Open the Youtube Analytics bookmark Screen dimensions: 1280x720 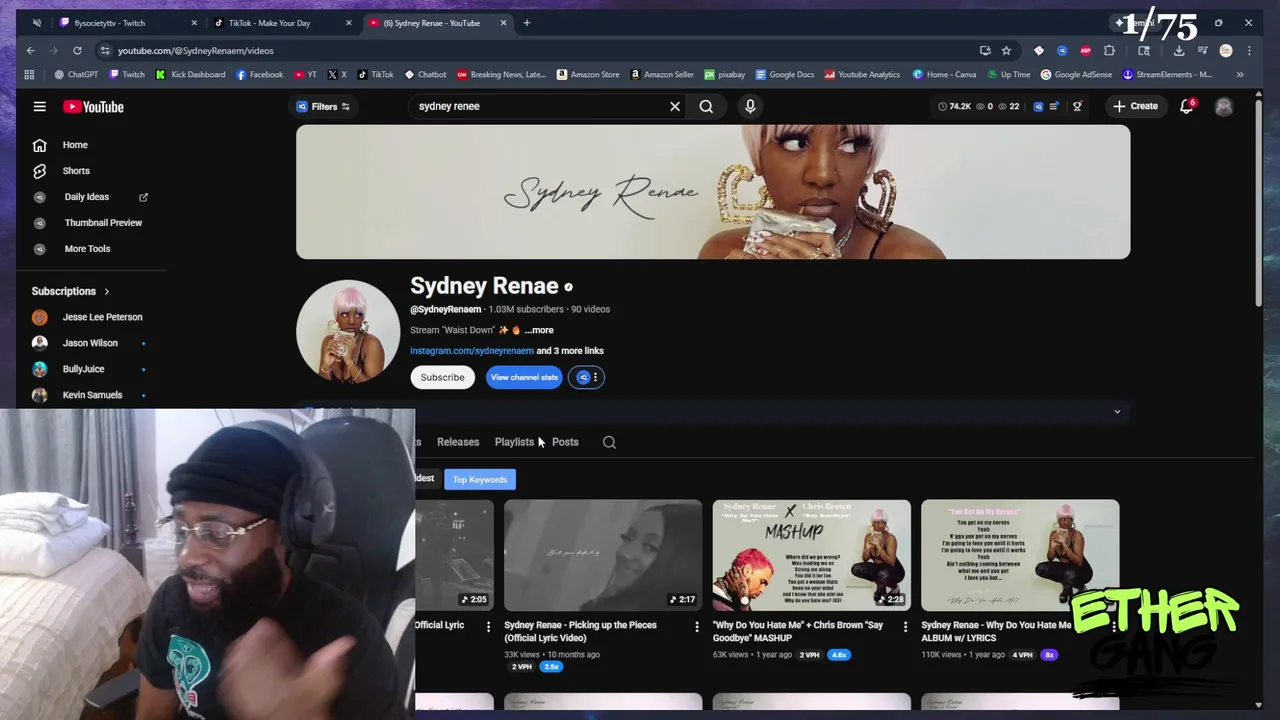click(861, 74)
